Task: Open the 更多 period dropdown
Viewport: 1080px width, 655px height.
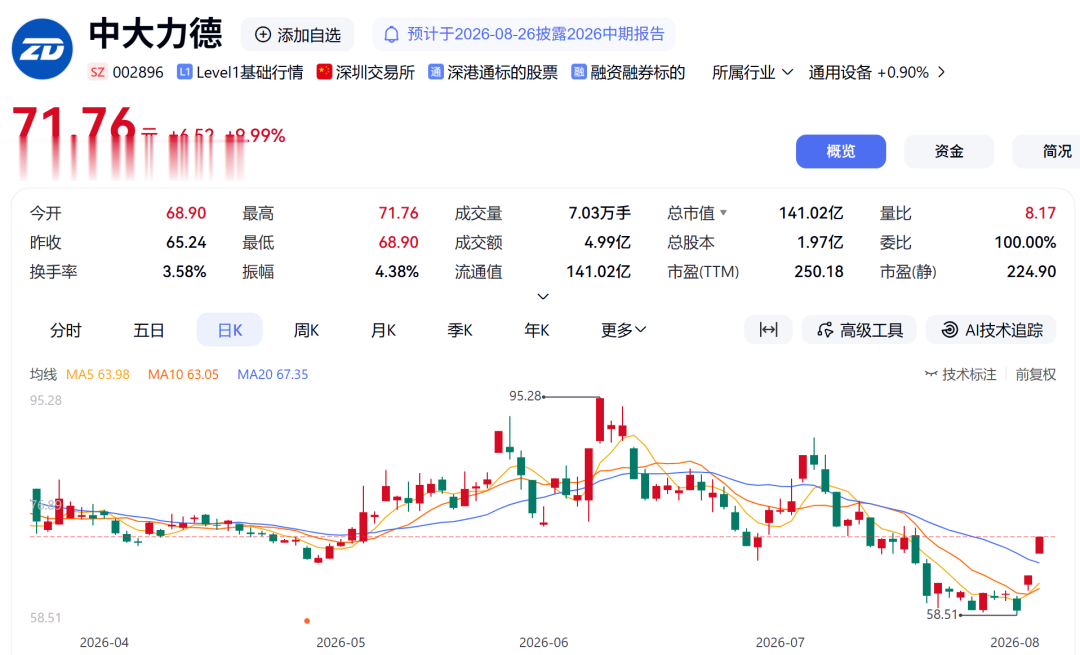Action: coord(623,331)
